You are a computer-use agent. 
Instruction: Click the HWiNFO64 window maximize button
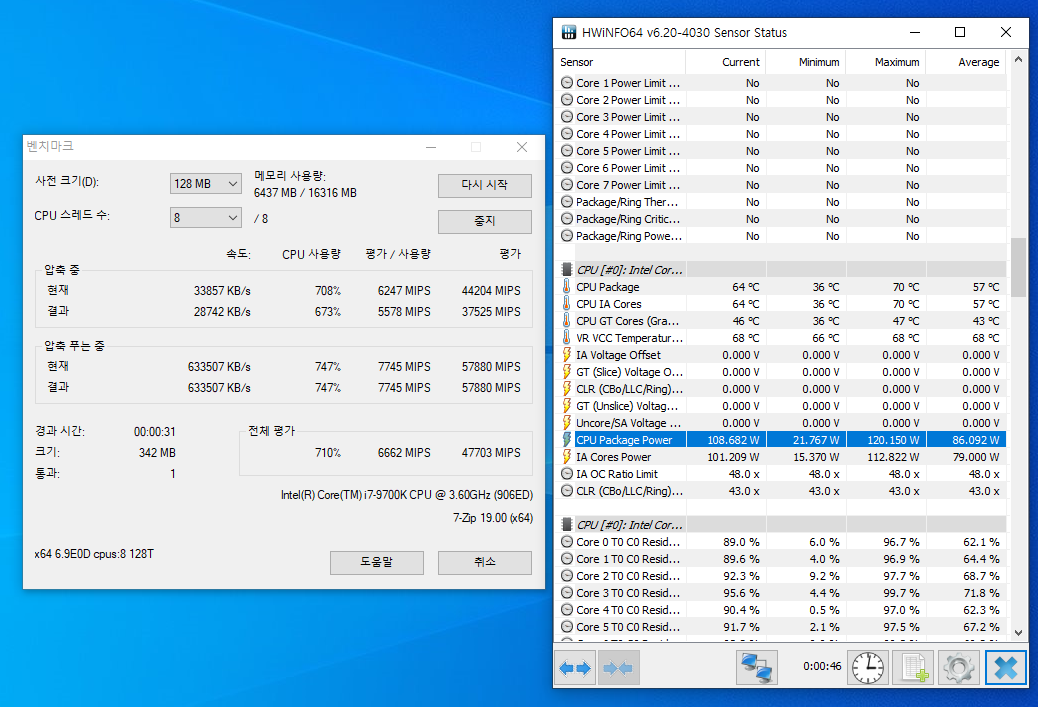coord(960,32)
